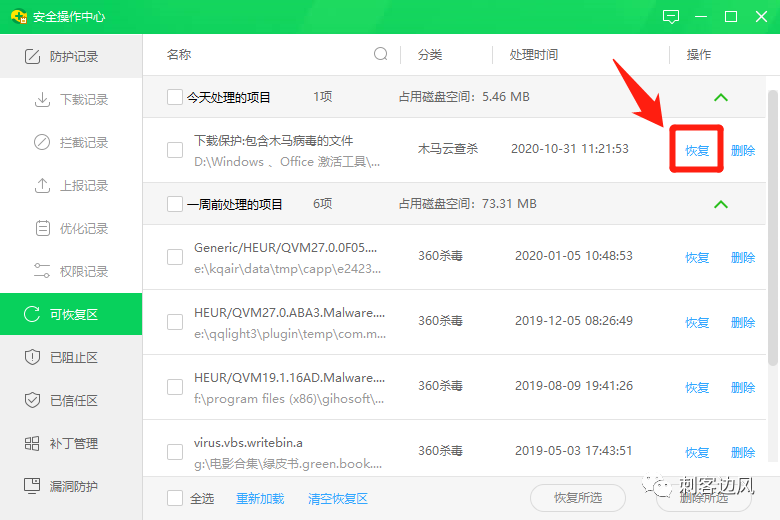Select the 已阻止区 sidebar tab
Viewport: 780px width, 520px height.
click(x=71, y=357)
